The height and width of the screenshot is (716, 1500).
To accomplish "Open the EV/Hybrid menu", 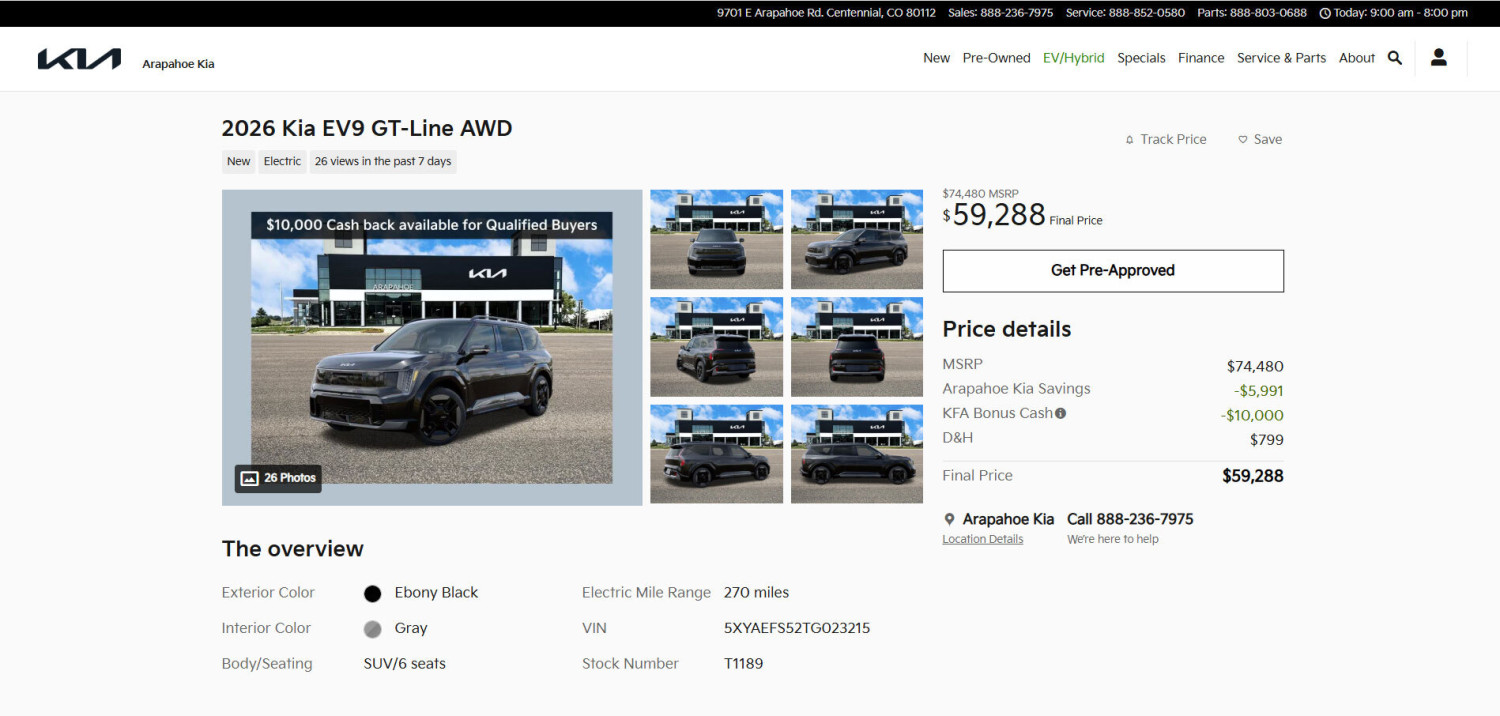I will click(x=1073, y=58).
